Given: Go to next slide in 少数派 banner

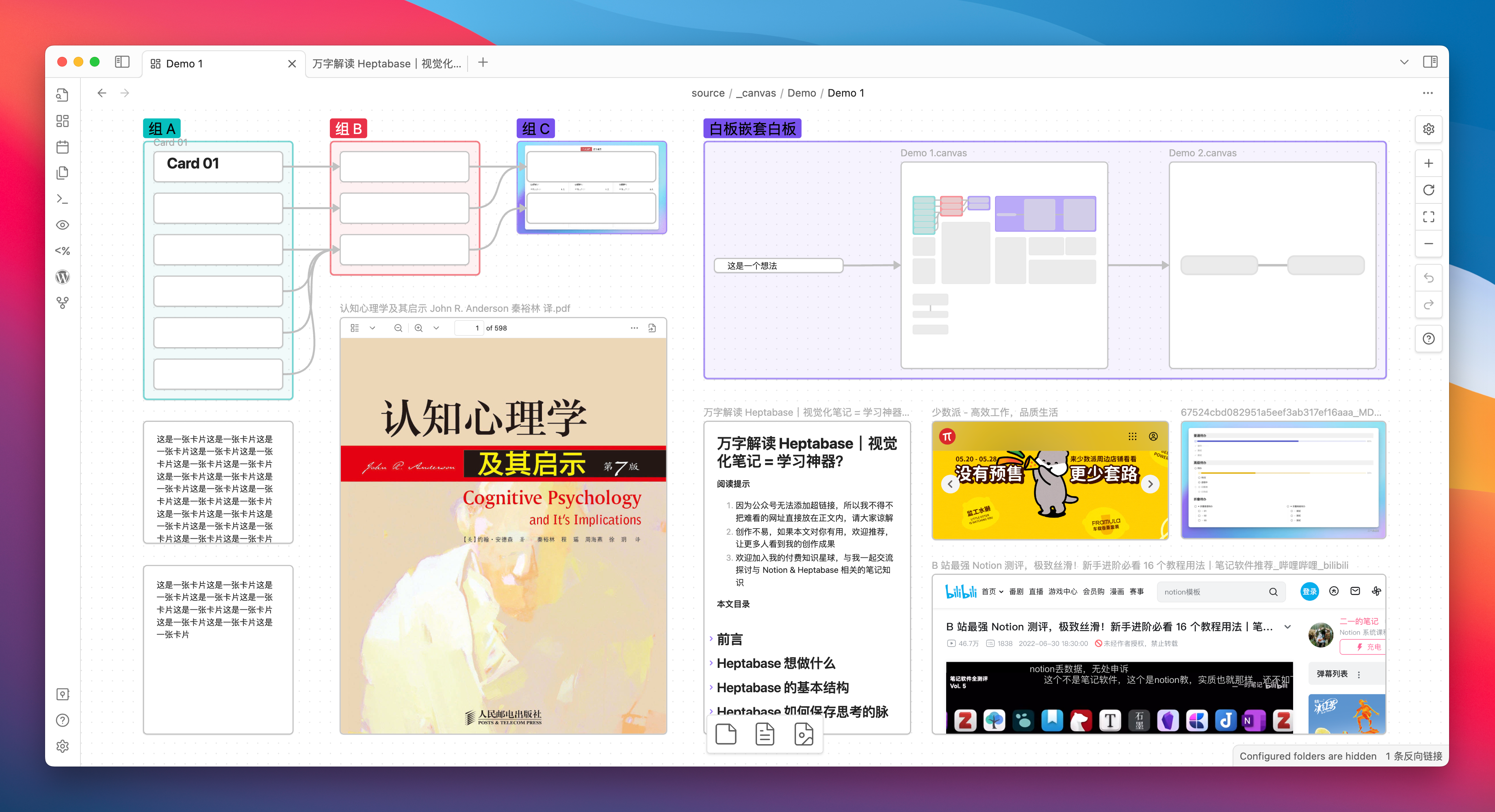Looking at the screenshot, I should [1150, 484].
